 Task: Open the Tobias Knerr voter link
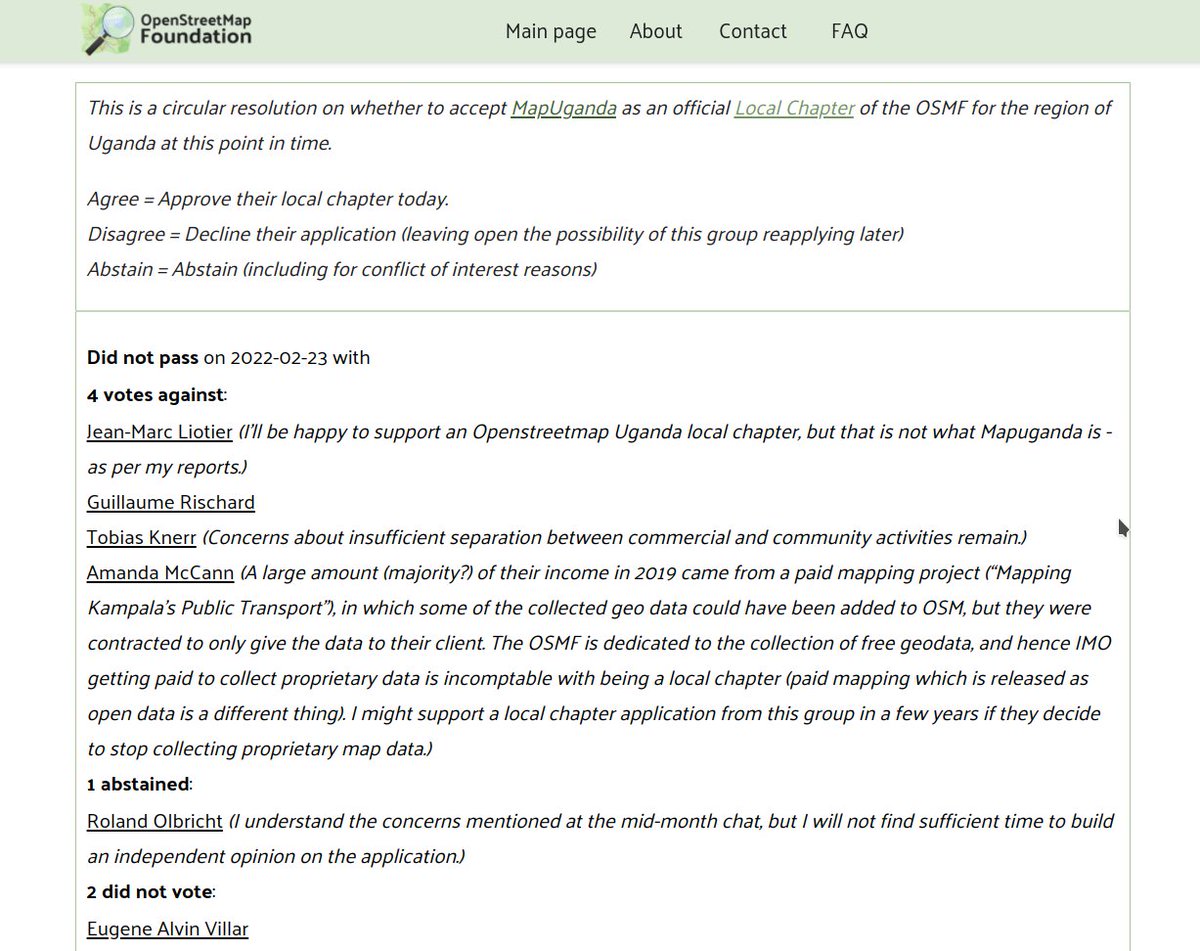(143, 537)
